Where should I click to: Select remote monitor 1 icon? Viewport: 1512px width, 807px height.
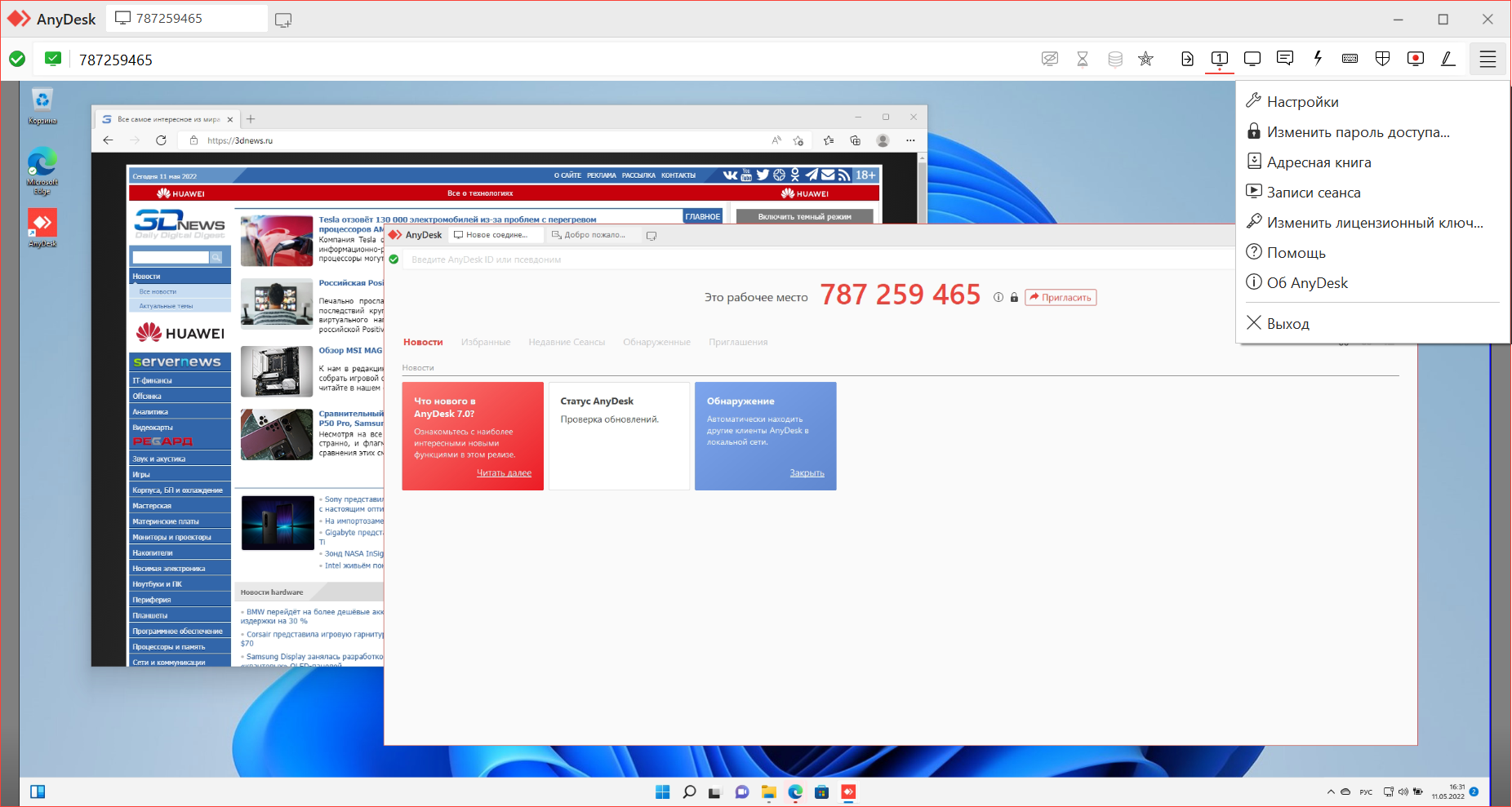1219,59
